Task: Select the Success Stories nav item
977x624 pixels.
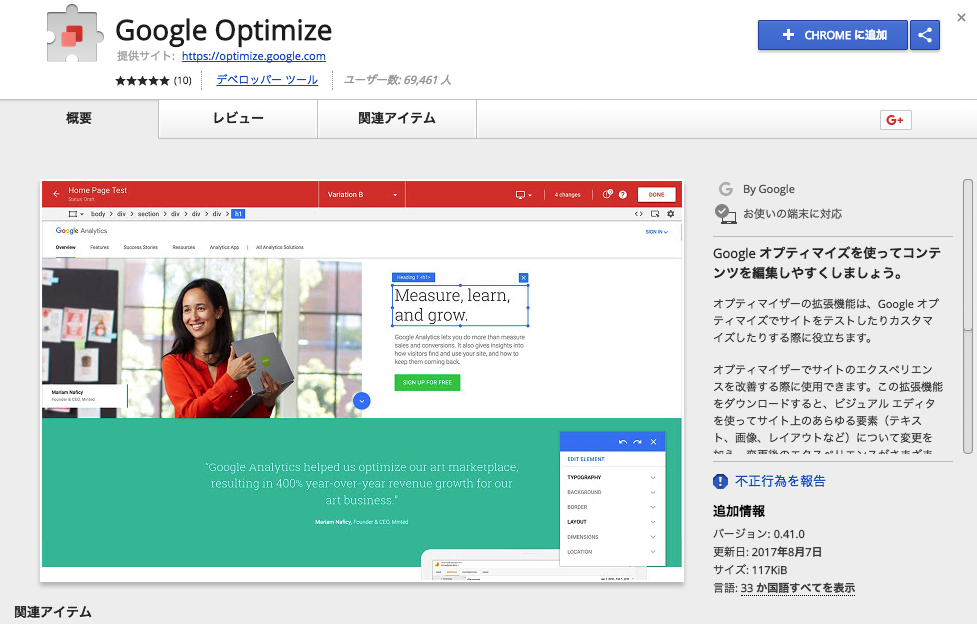Action: point(141,247)
